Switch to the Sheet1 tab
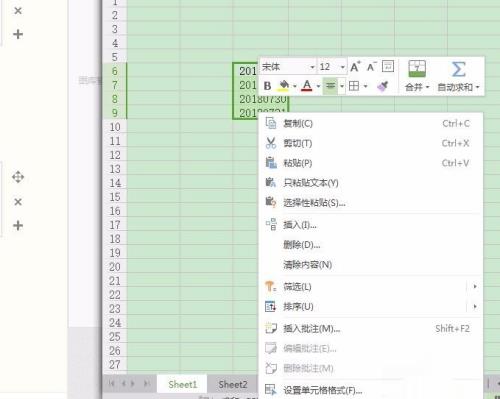 (182, 384)
